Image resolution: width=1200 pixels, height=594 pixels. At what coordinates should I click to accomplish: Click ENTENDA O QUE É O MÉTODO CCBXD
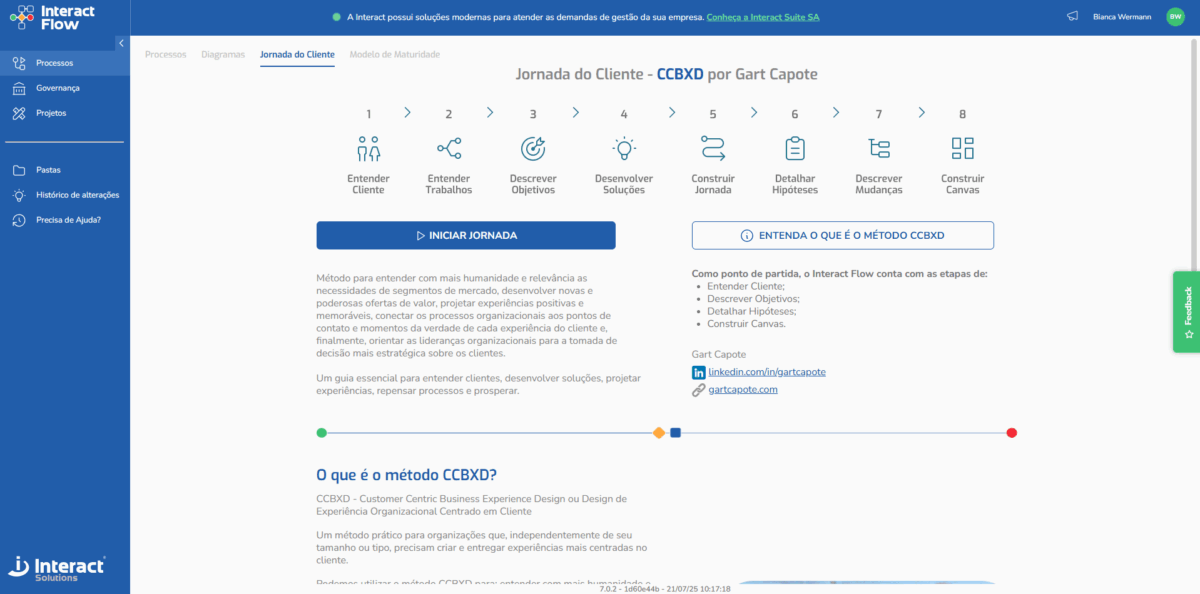click(843, 236)
